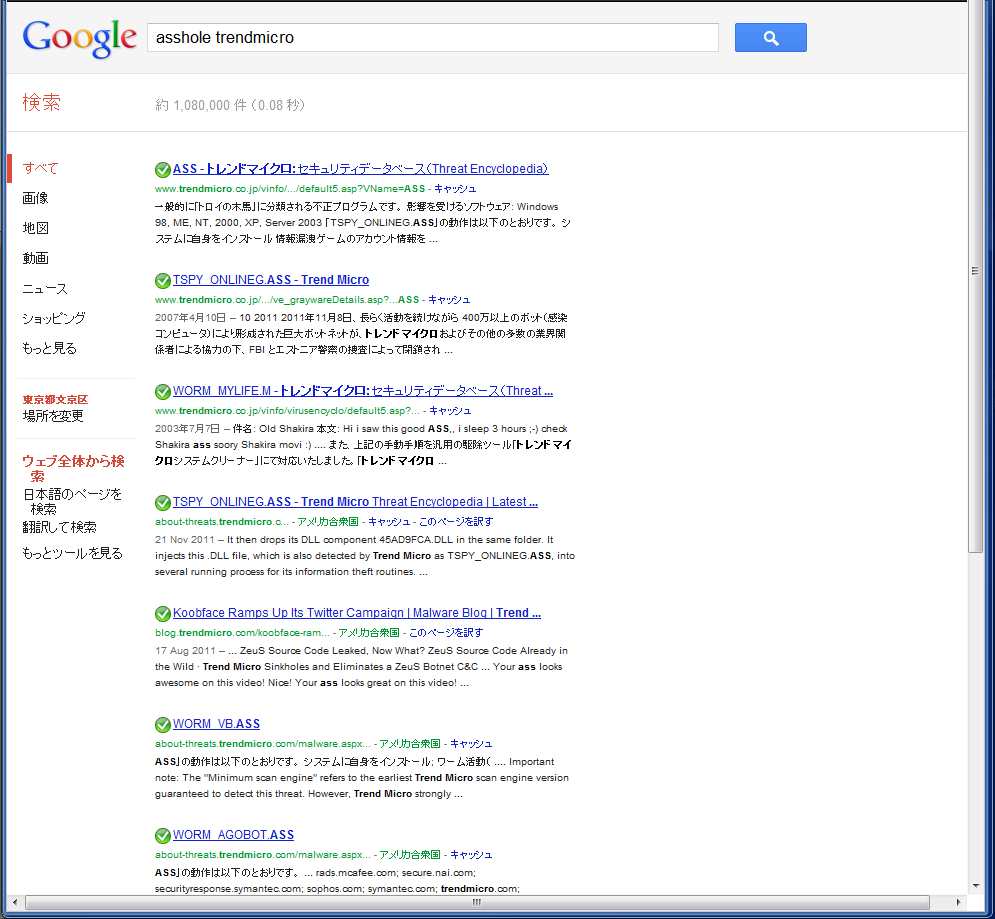The height and width of the screenshot is (919, 995).
Task: Select the 画像 (Images) sidebar item
Action: pyautogui.click(x=36, y=198)
